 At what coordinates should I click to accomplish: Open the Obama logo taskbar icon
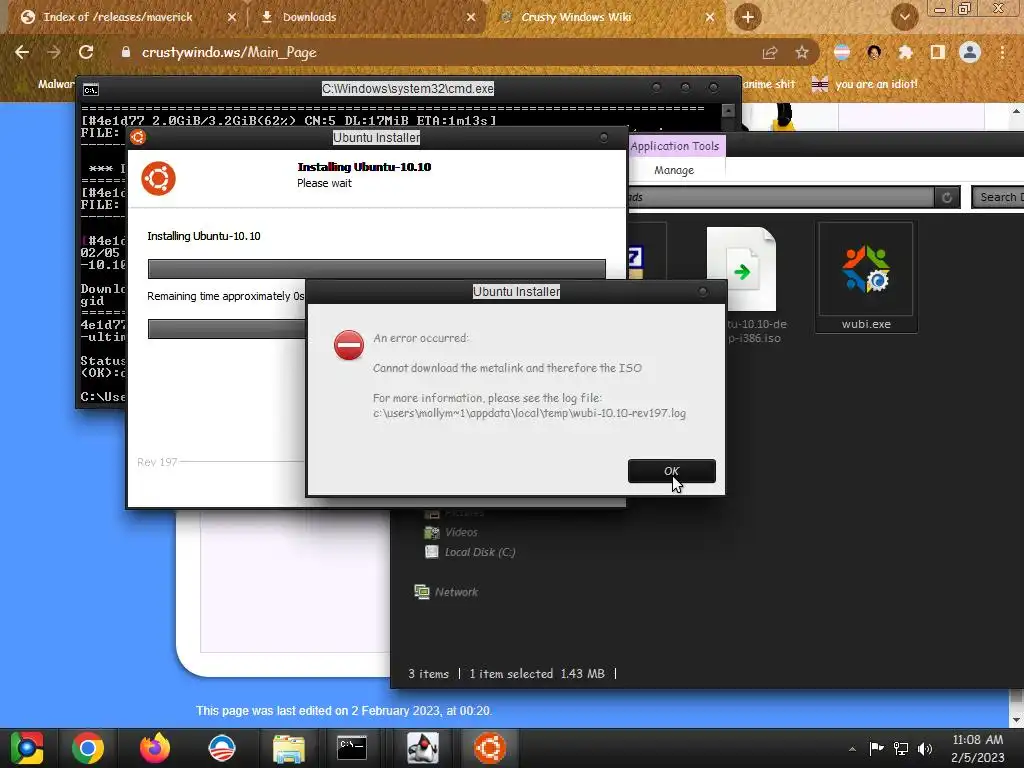tap(221, 748)
